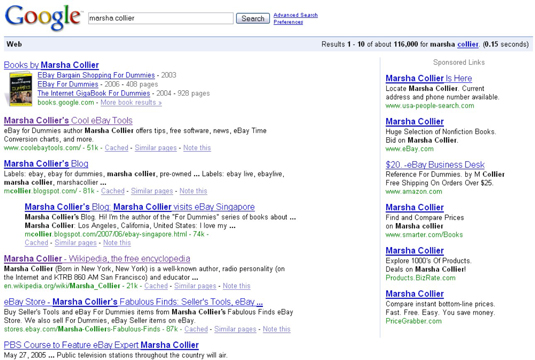This screenshot has height=360, width=535.
Task: Click the Search button
Action: pyautogui.click(x=253, y=18)
